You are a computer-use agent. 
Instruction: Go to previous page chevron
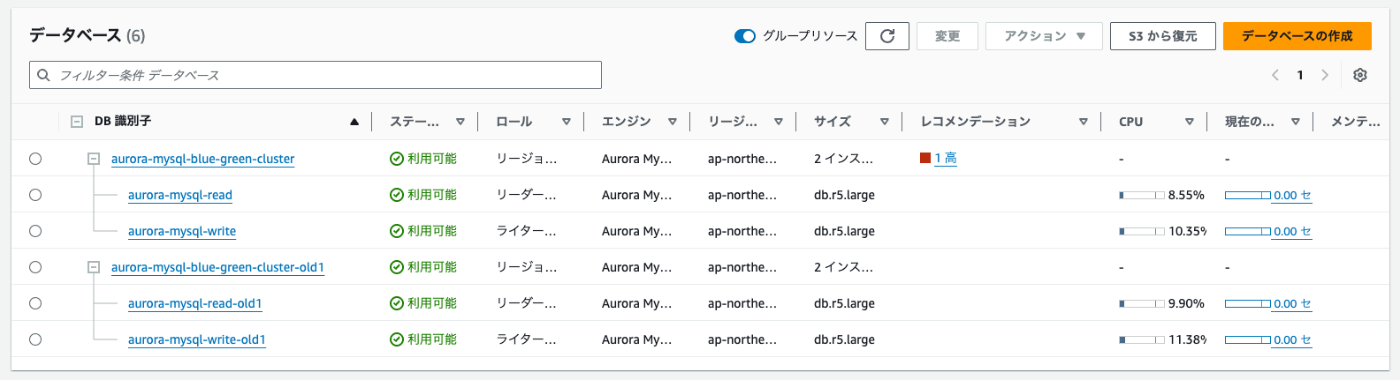1275,75
